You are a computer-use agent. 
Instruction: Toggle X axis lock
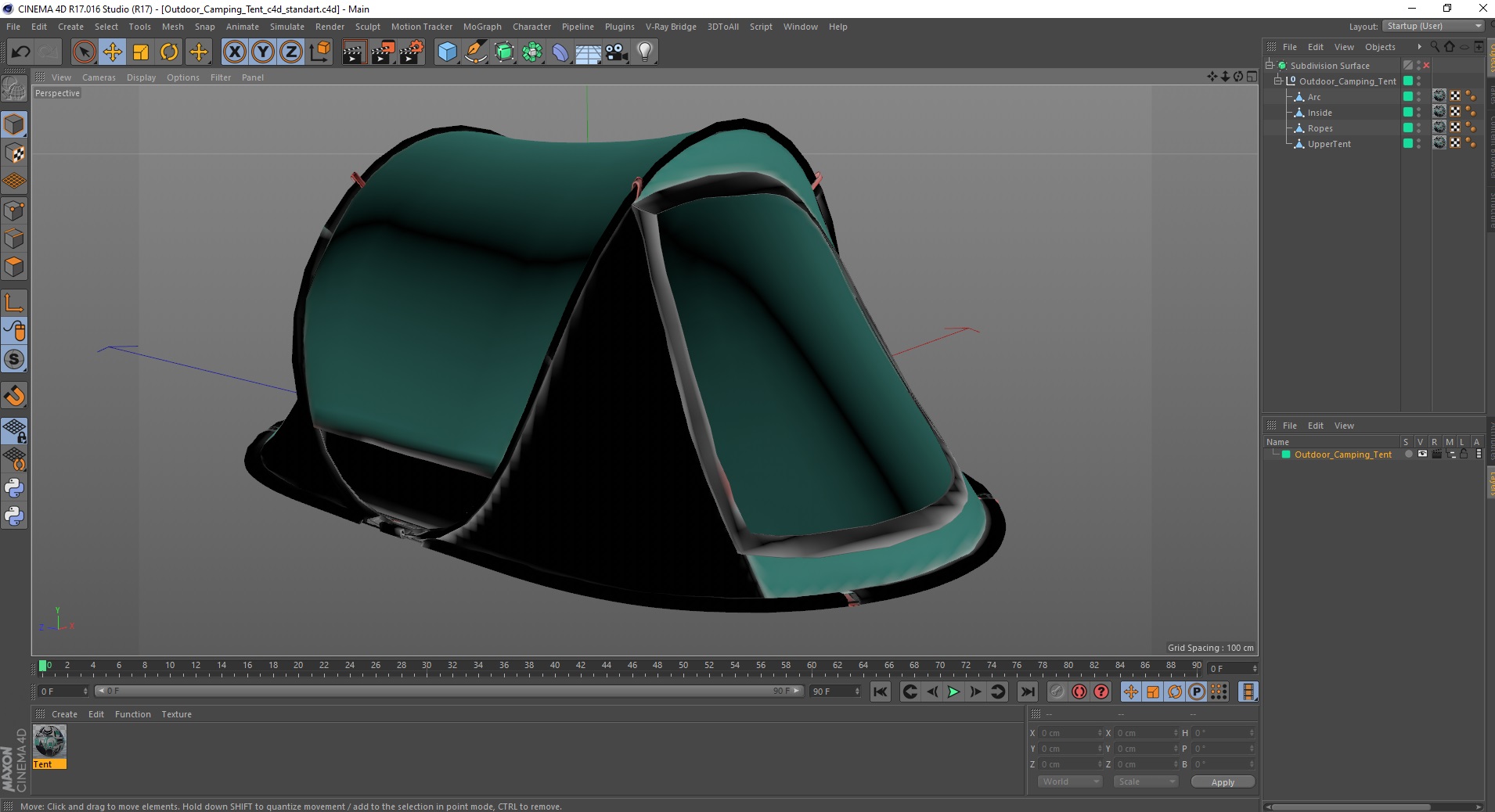[234, 52]
